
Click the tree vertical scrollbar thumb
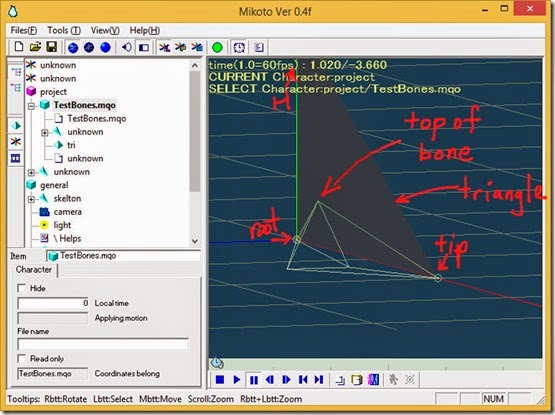click(195, 131)
